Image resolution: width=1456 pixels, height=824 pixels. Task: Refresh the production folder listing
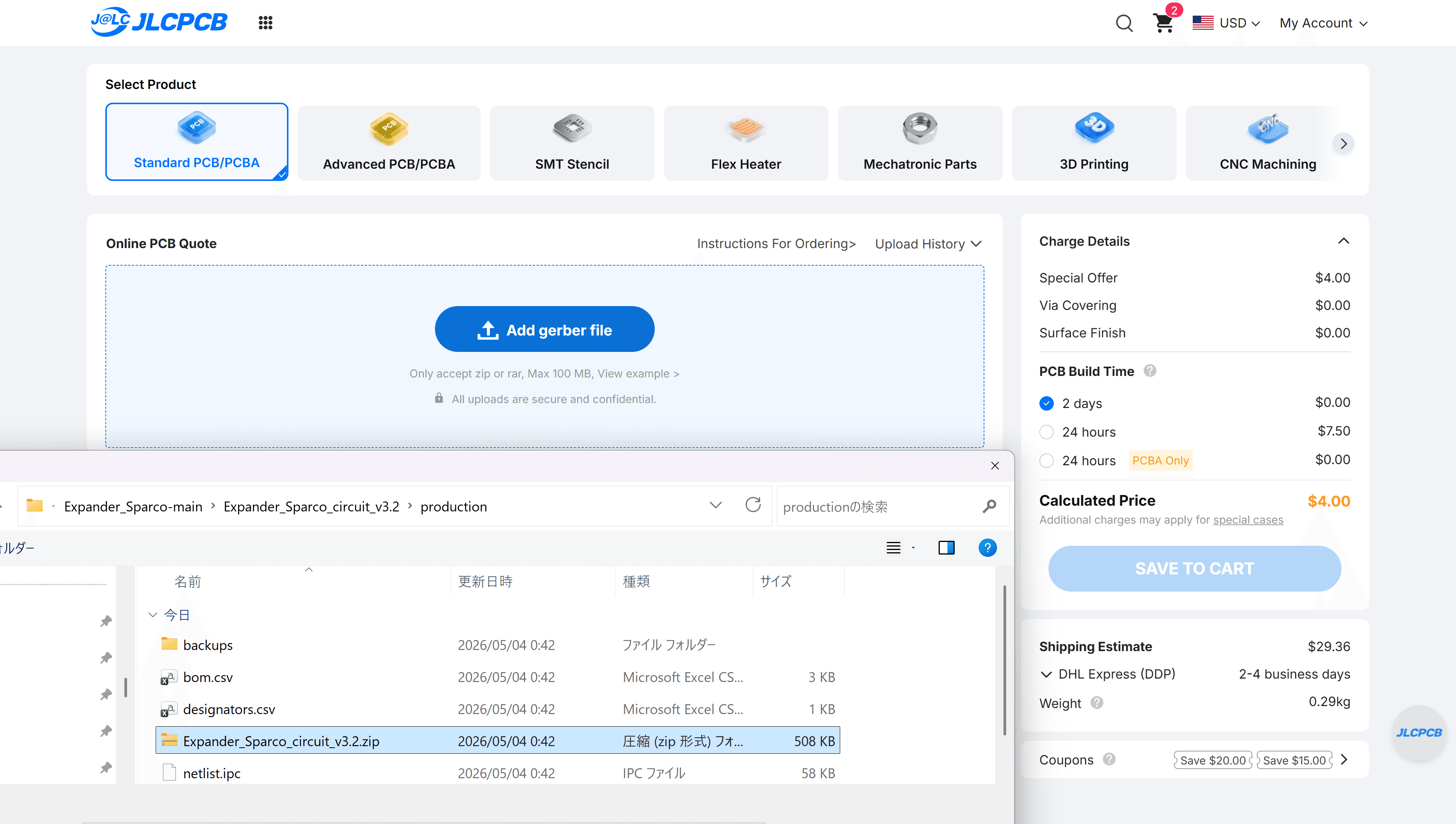(753, 505)
